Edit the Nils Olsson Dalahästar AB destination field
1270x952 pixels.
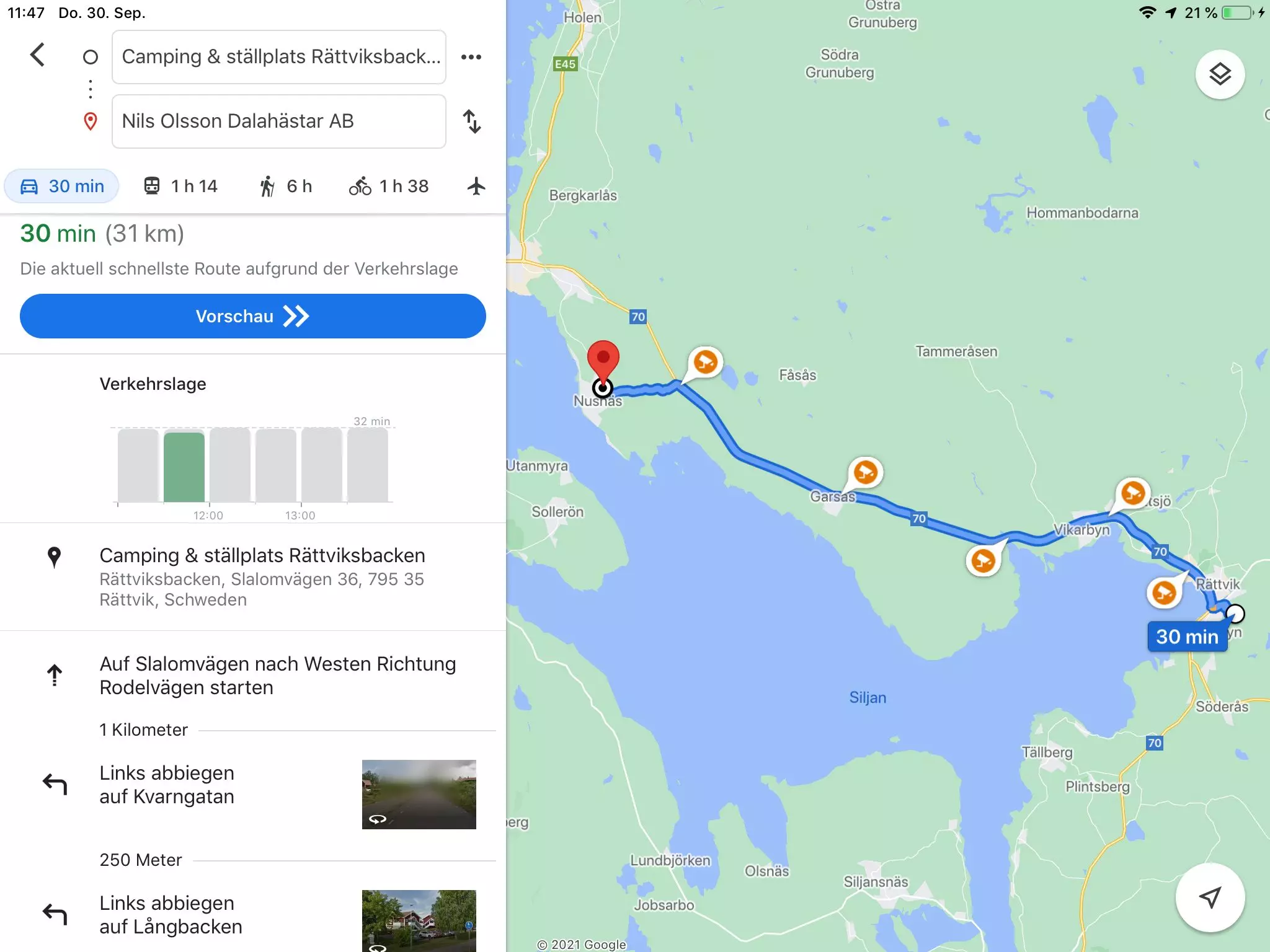[x=279, y=121]
